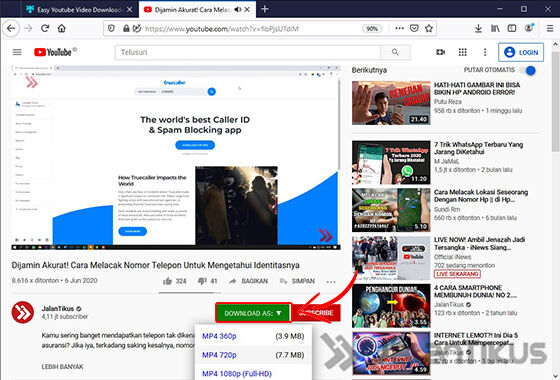Screen dimensions: 560x380
Task: Click the YouTube create video camera icon
Action: coord(441,52)
